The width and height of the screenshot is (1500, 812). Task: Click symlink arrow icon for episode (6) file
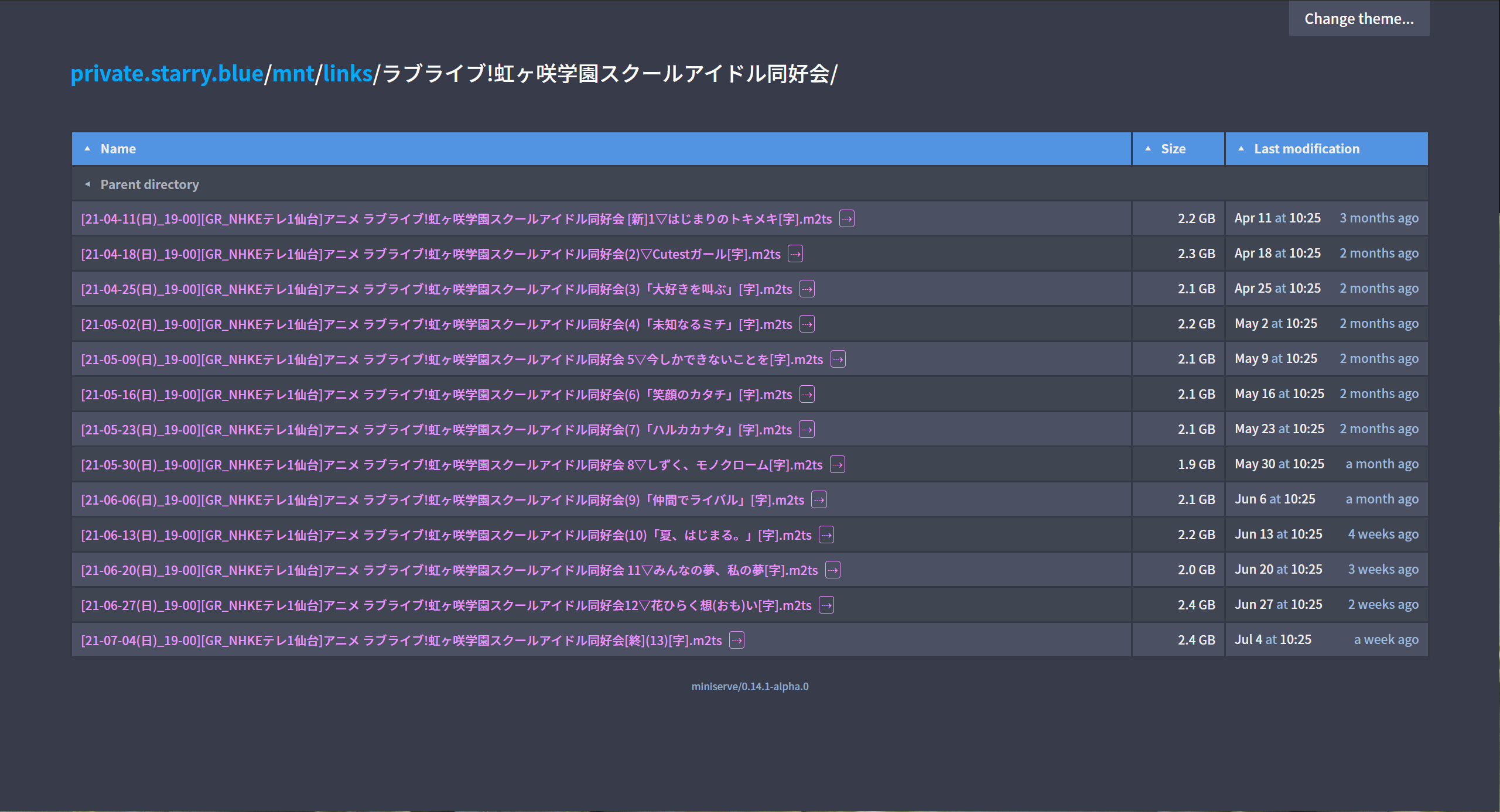807,395
